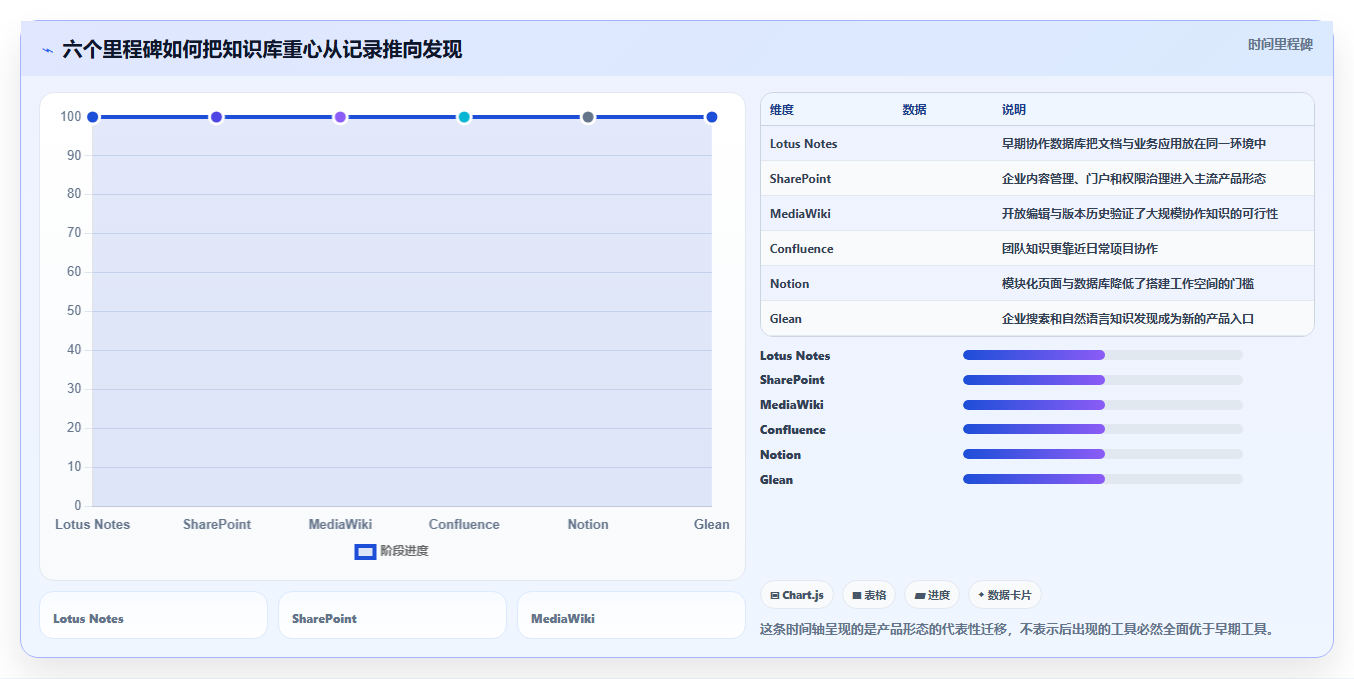This screenshot has width=1354, height=679.
Task: Select the 表格 chip
Action: (x=869, y=595)
